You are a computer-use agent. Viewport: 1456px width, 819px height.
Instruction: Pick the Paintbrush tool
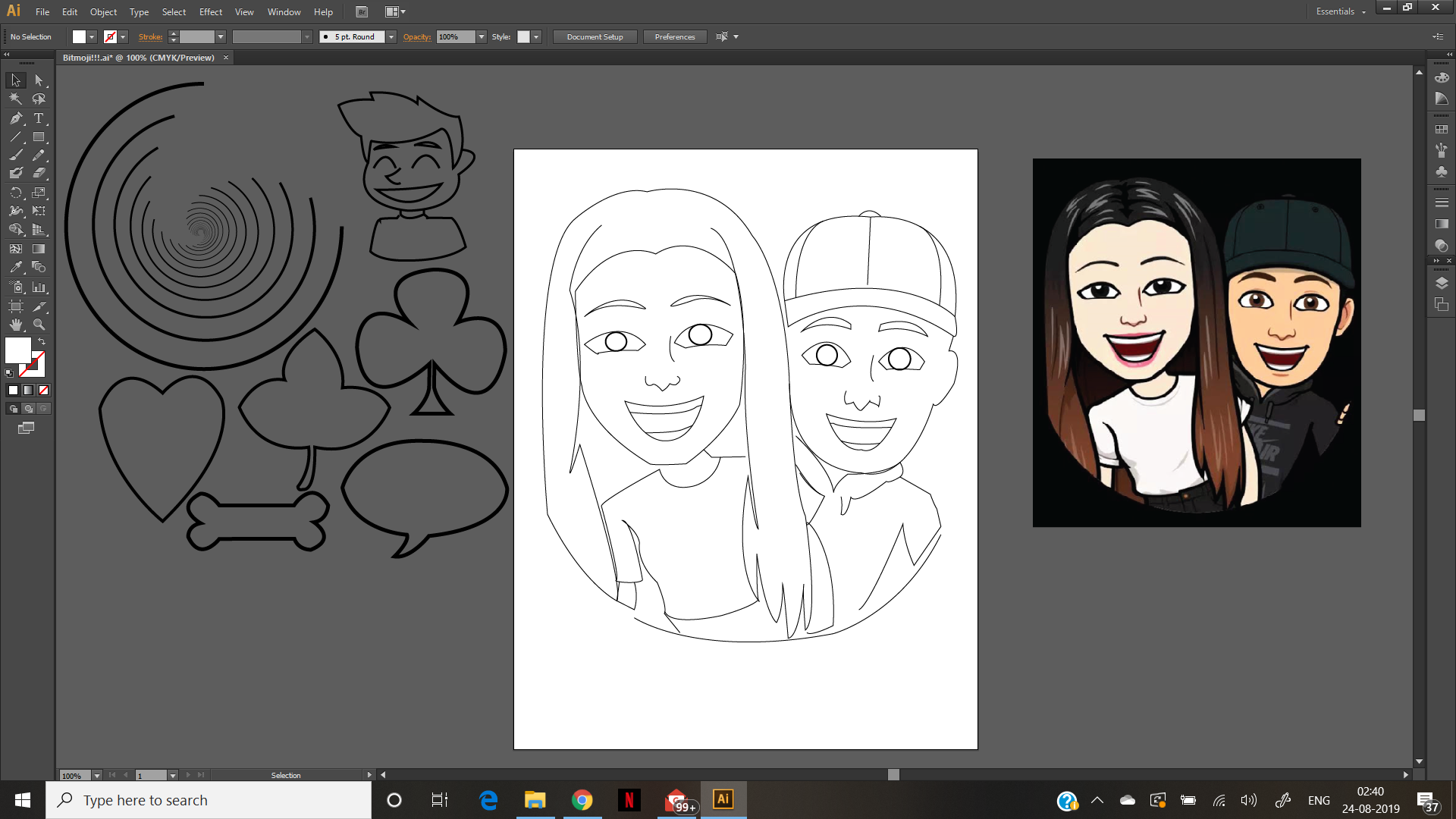coord(16,155)
